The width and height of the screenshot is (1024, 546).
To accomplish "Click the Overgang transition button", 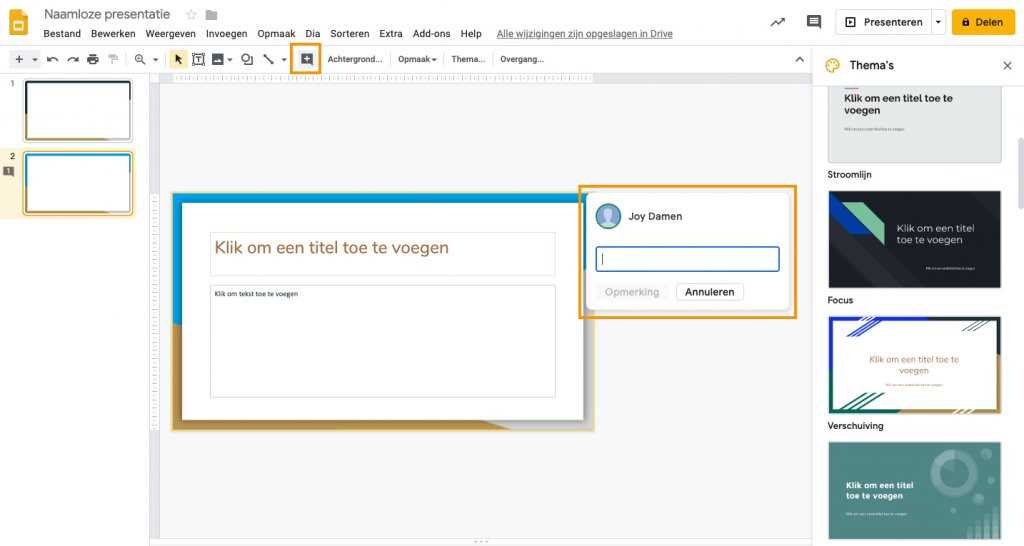I will (x=521, y=59).
